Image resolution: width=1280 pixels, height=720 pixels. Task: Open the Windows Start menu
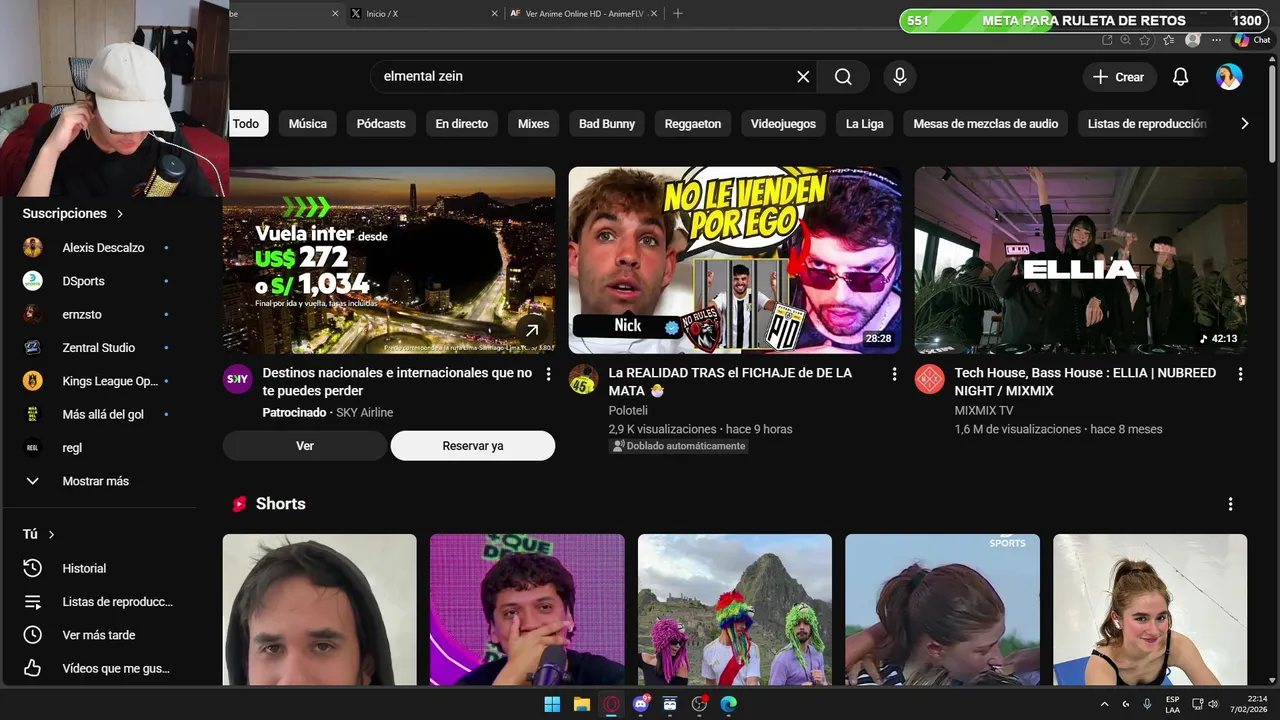[x=552, y=704]
